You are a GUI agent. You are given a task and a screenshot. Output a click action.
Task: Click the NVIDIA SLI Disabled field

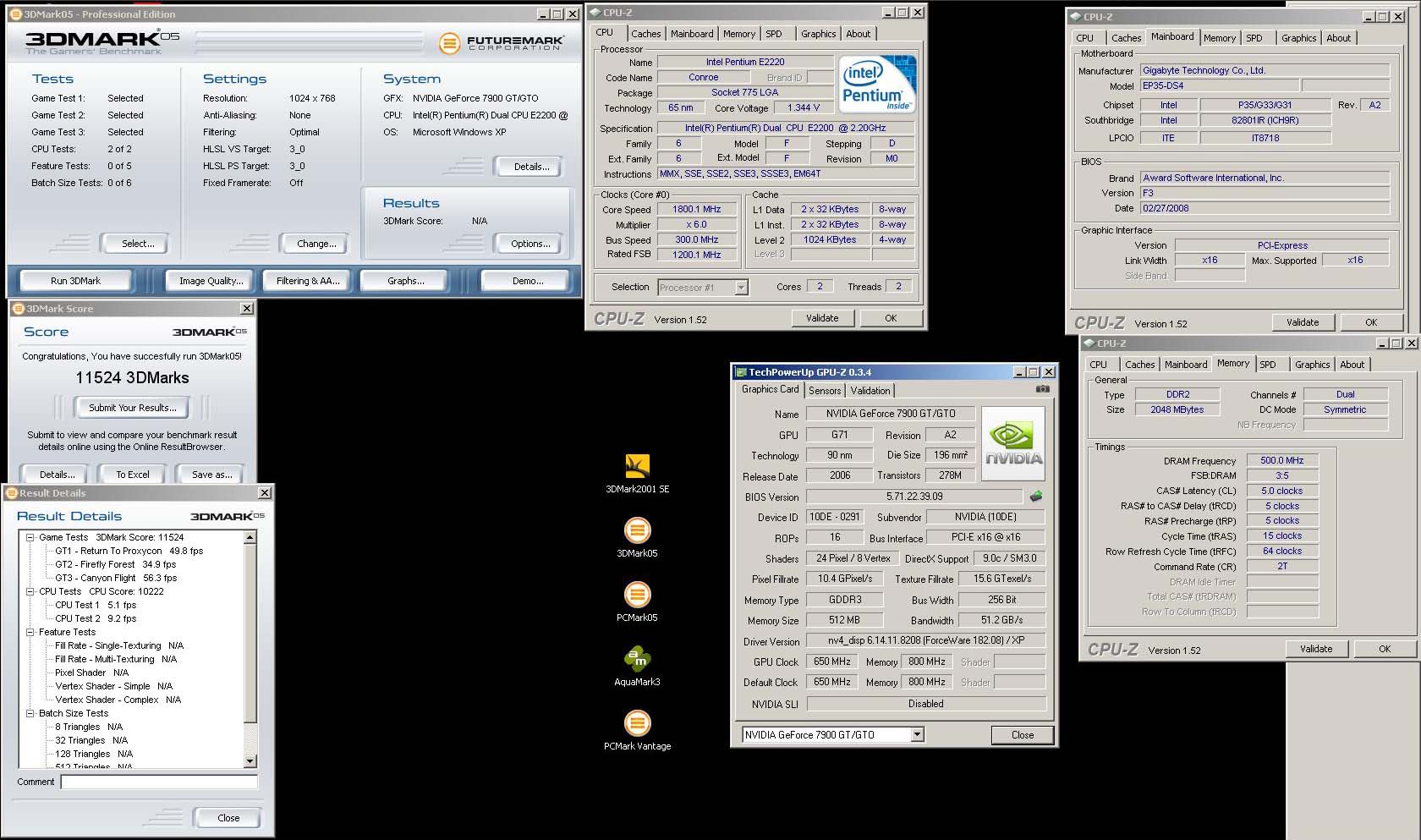tap(926, 704)
